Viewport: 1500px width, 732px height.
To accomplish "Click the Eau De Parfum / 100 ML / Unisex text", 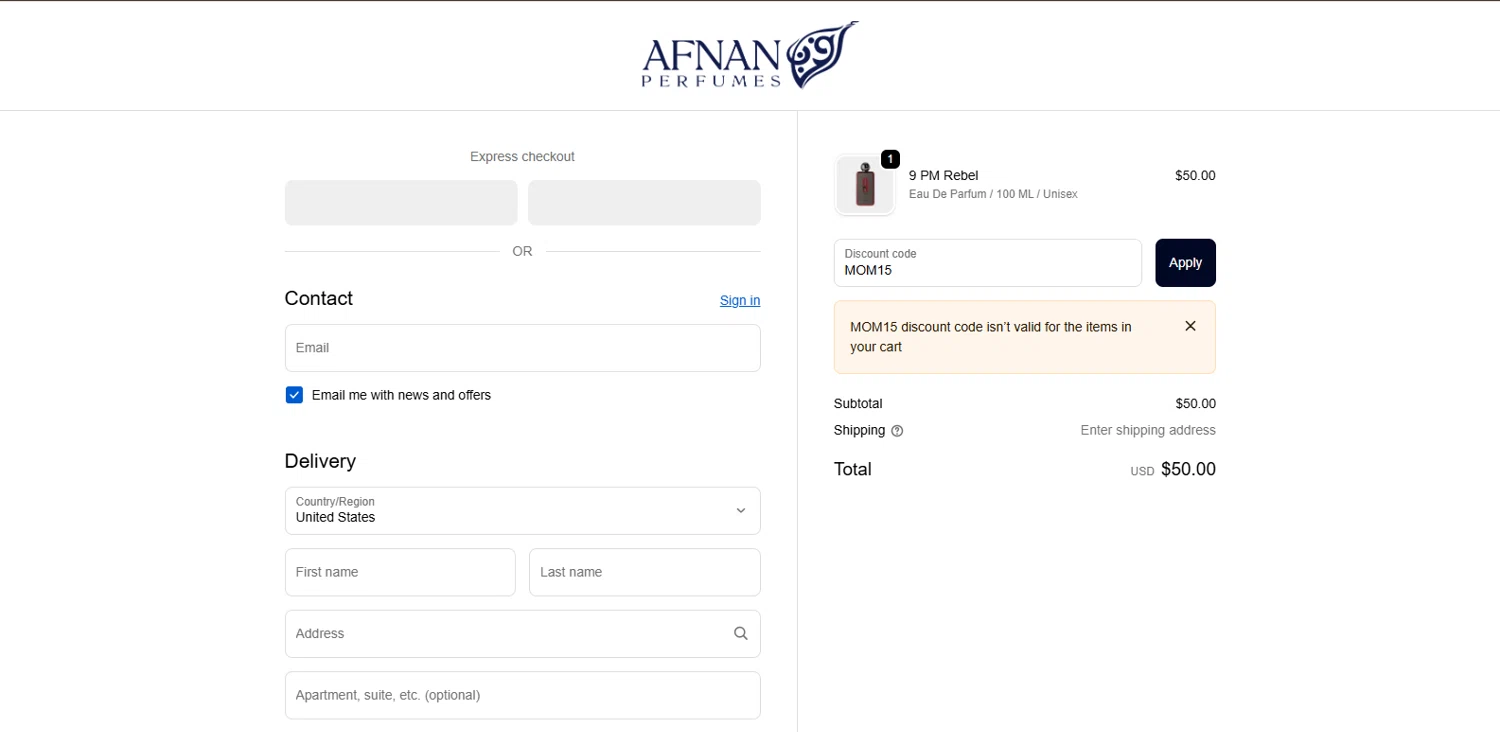I will (x=993, y=194).
